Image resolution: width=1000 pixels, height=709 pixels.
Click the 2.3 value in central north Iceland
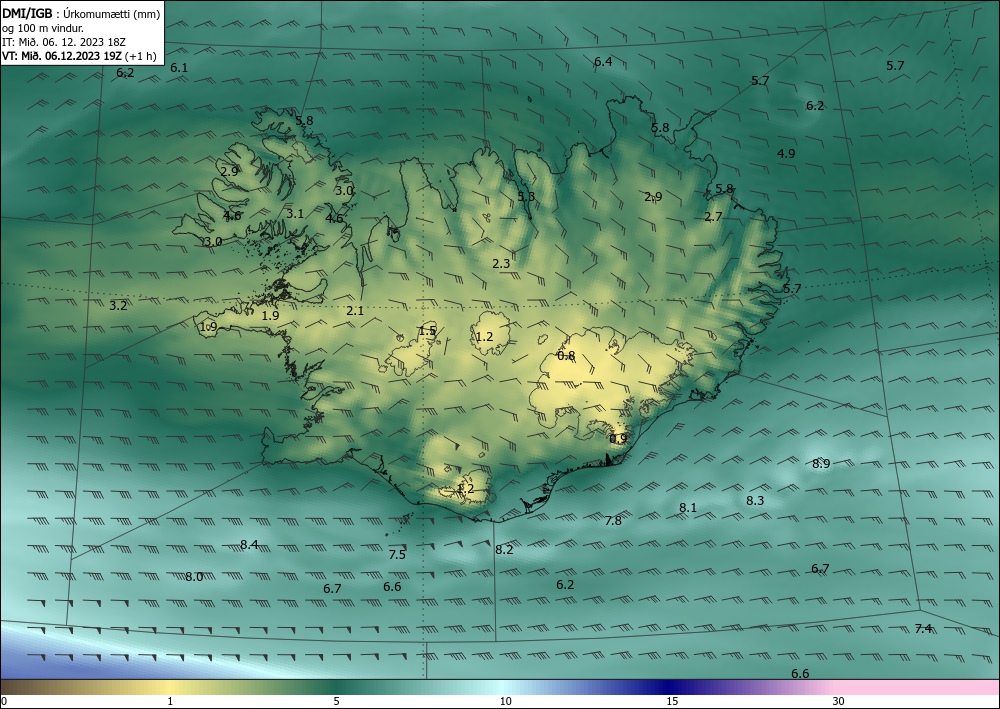(x=501, y=263)
